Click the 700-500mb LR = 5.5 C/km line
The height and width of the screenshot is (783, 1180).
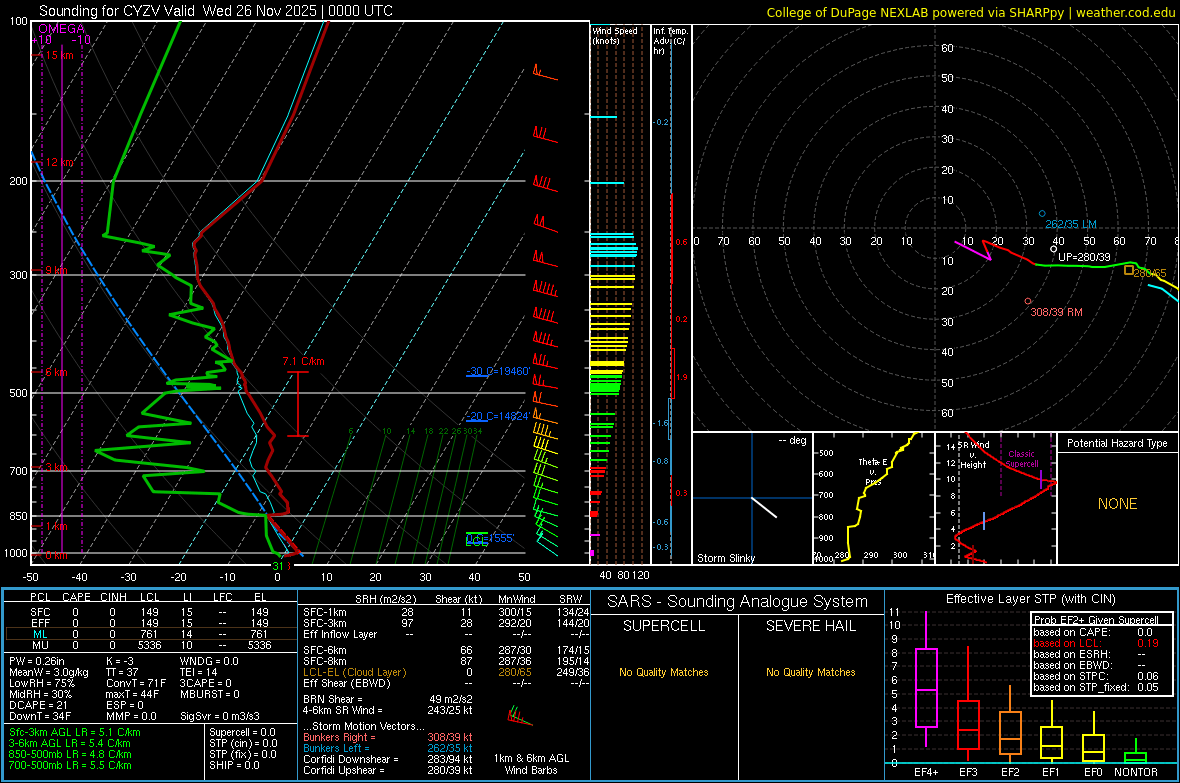[x=70, y=765]
